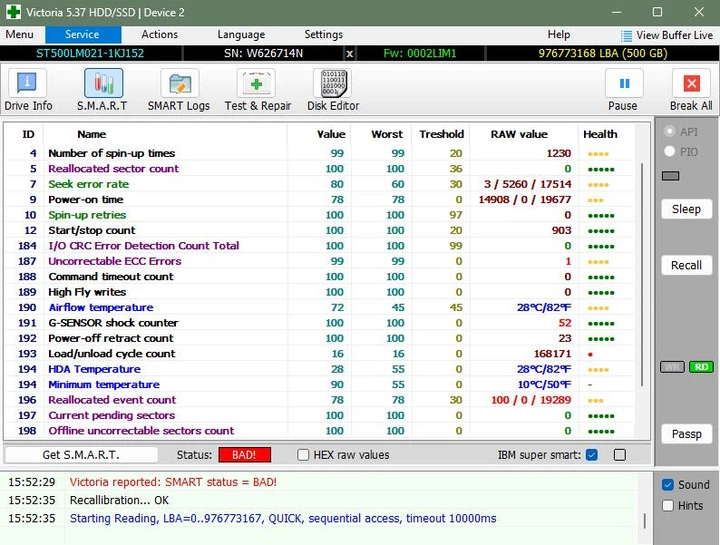Open the Menu menu
Screen dimensions: 720x545
click(19, 34)
